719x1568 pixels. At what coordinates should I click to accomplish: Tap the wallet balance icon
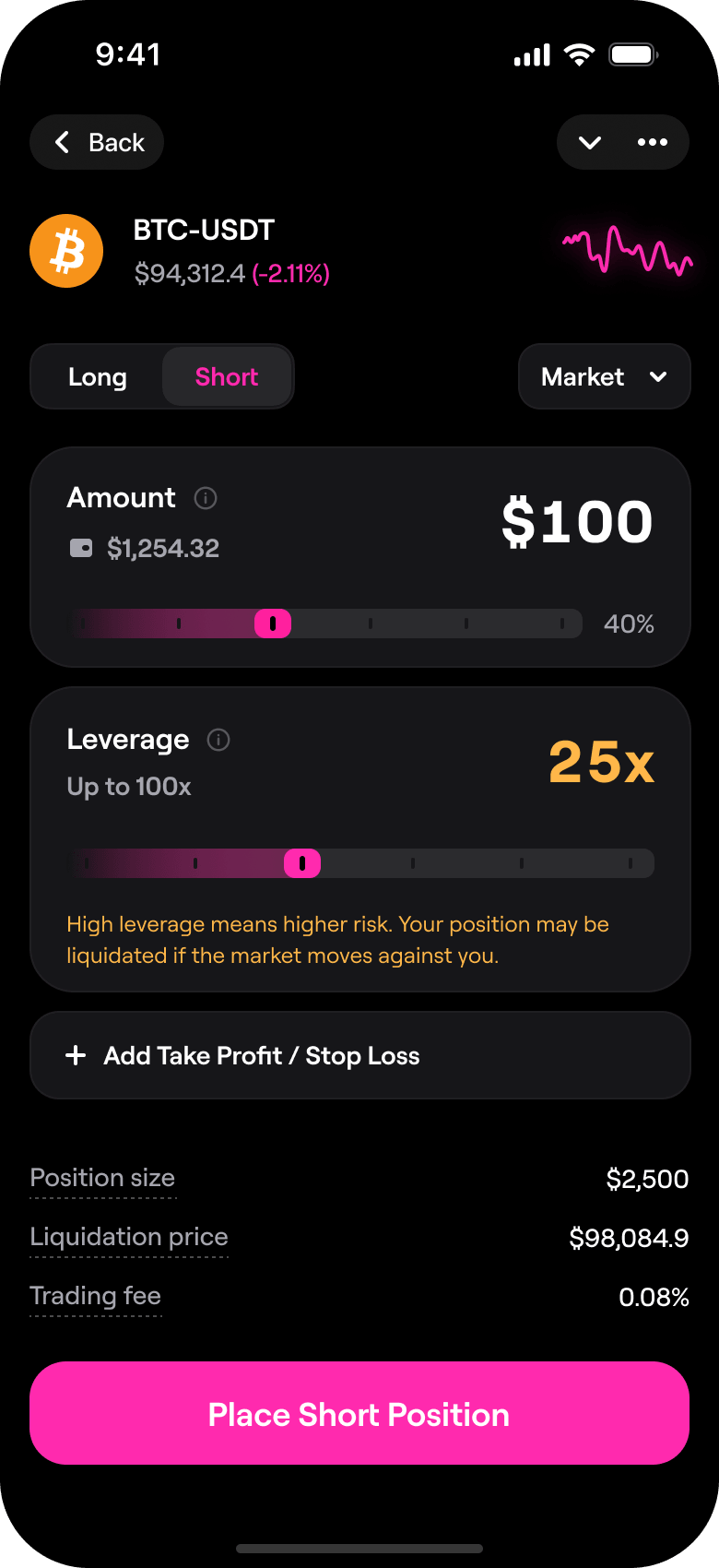tap(81, 549)
